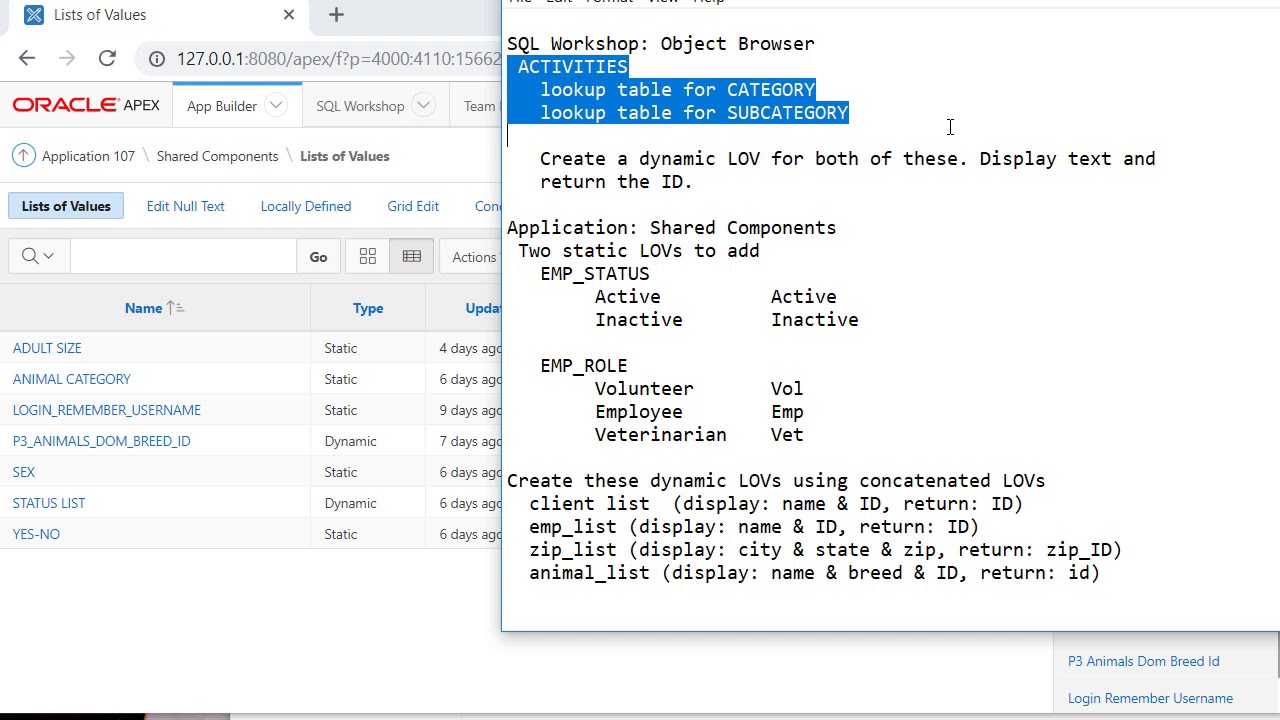Go up one level with the up-arrow icon

(23, 156)
